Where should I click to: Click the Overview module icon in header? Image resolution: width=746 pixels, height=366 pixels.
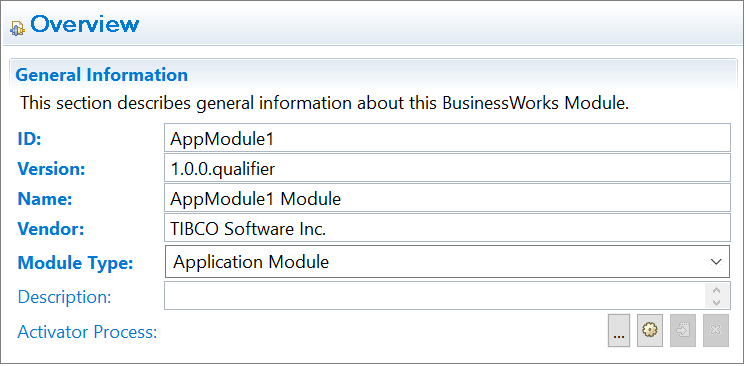(17, 27)
